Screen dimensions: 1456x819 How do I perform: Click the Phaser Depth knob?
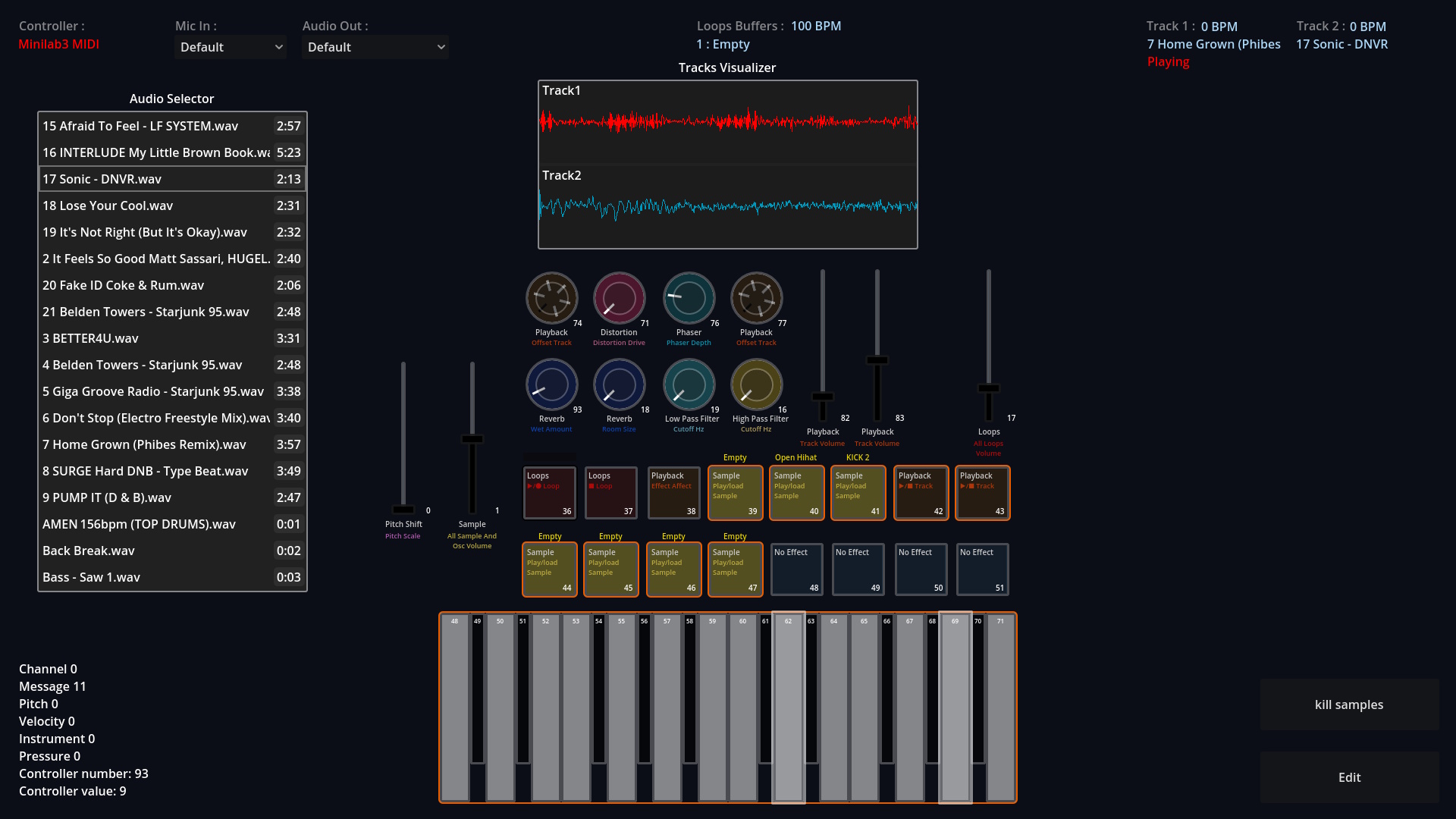[689, 298]
